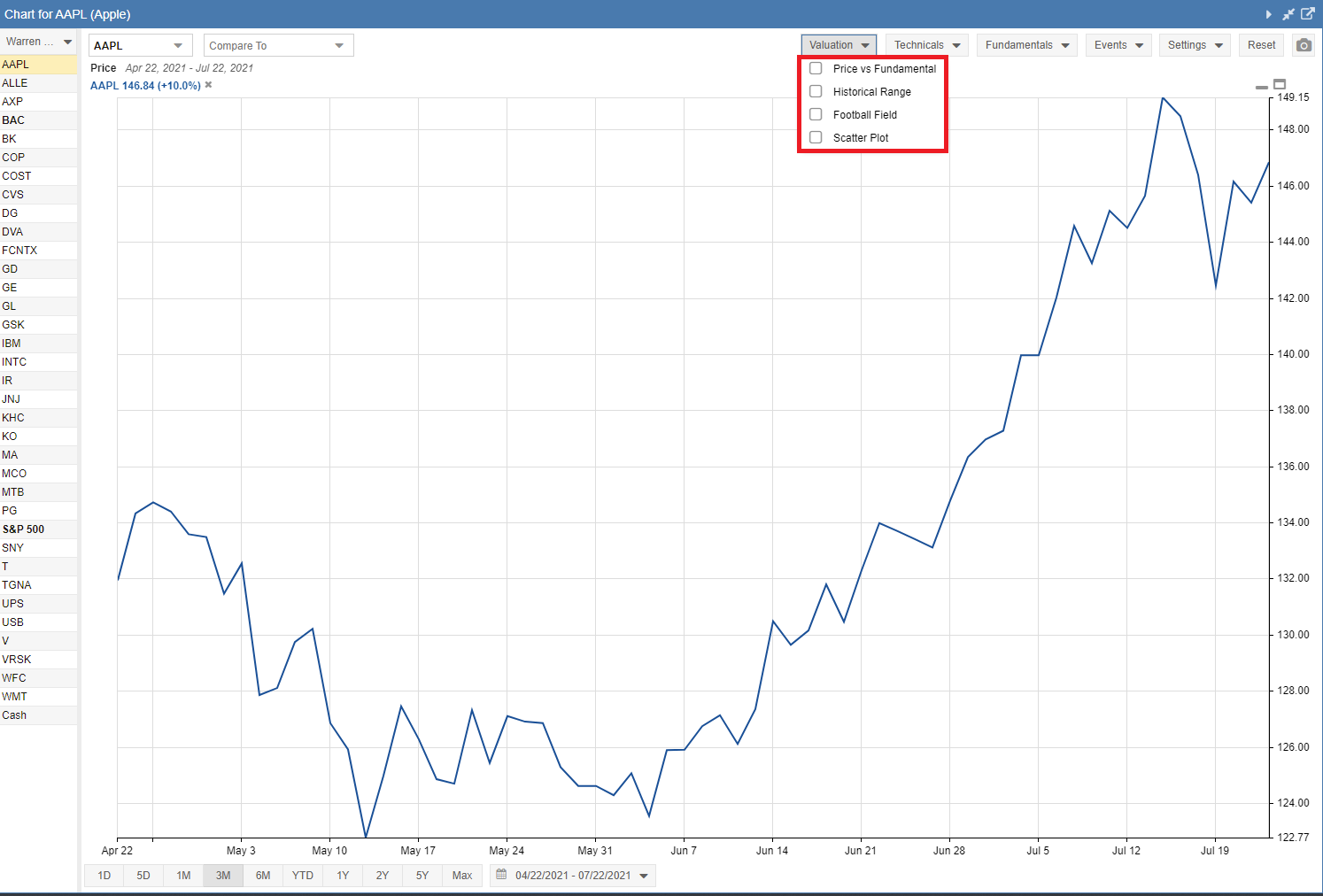This screenshot has height=896, width=1323.
Task: Tick the Scatter Plot checkbox
Action: (816, 137)
